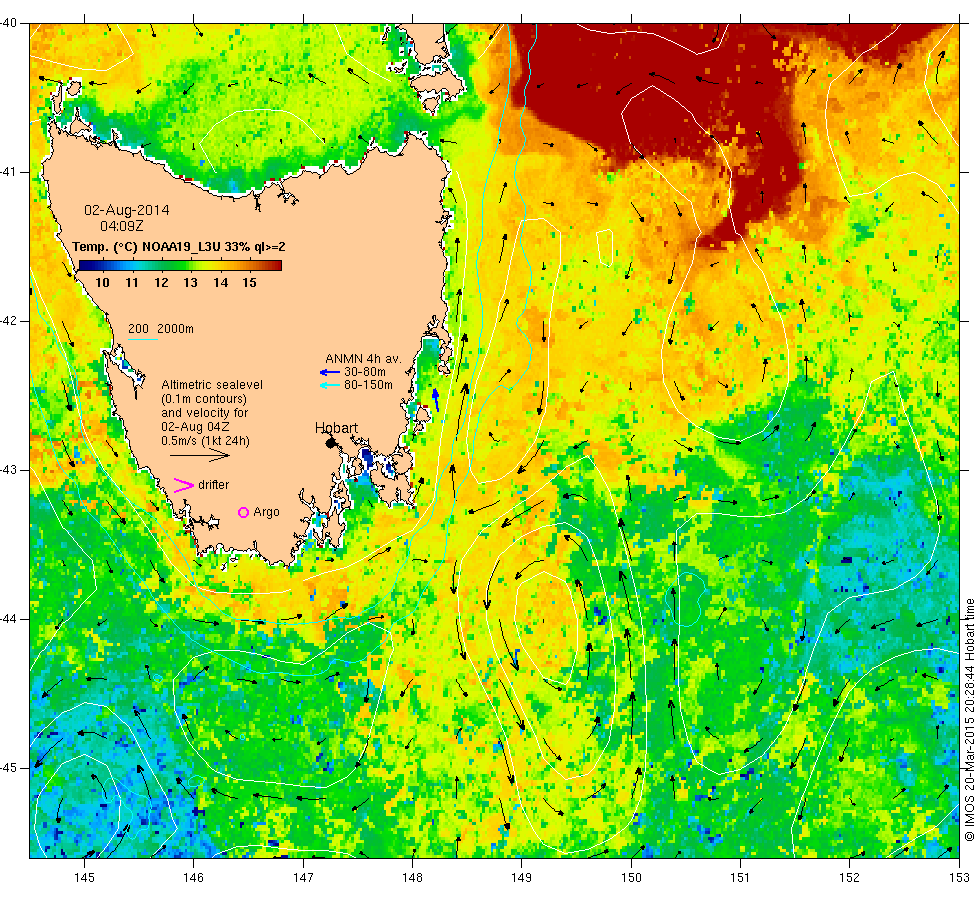Viewport: 980px width, 900px height.
Task: Click the '0.5m/s (1kt 24h)' legend text
Action: click(x=205, y=441)
